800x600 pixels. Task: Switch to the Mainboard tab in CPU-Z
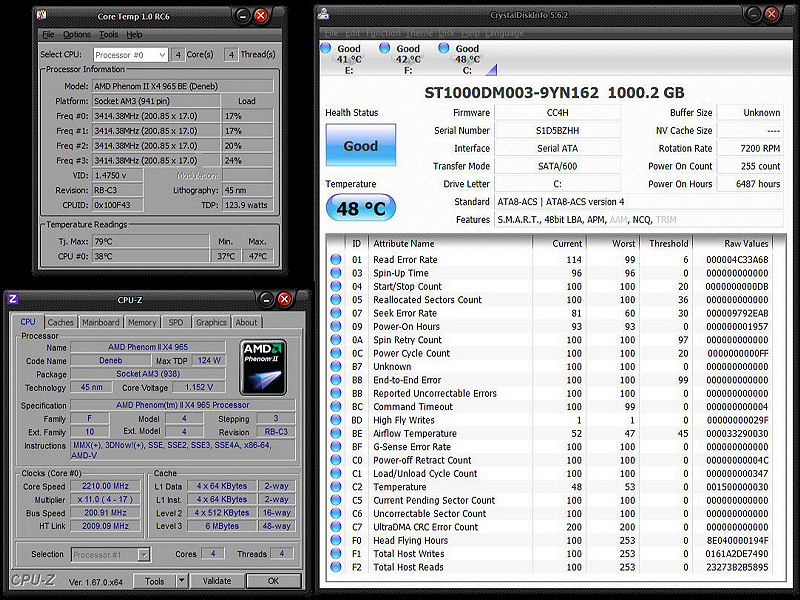pos(100,322)
